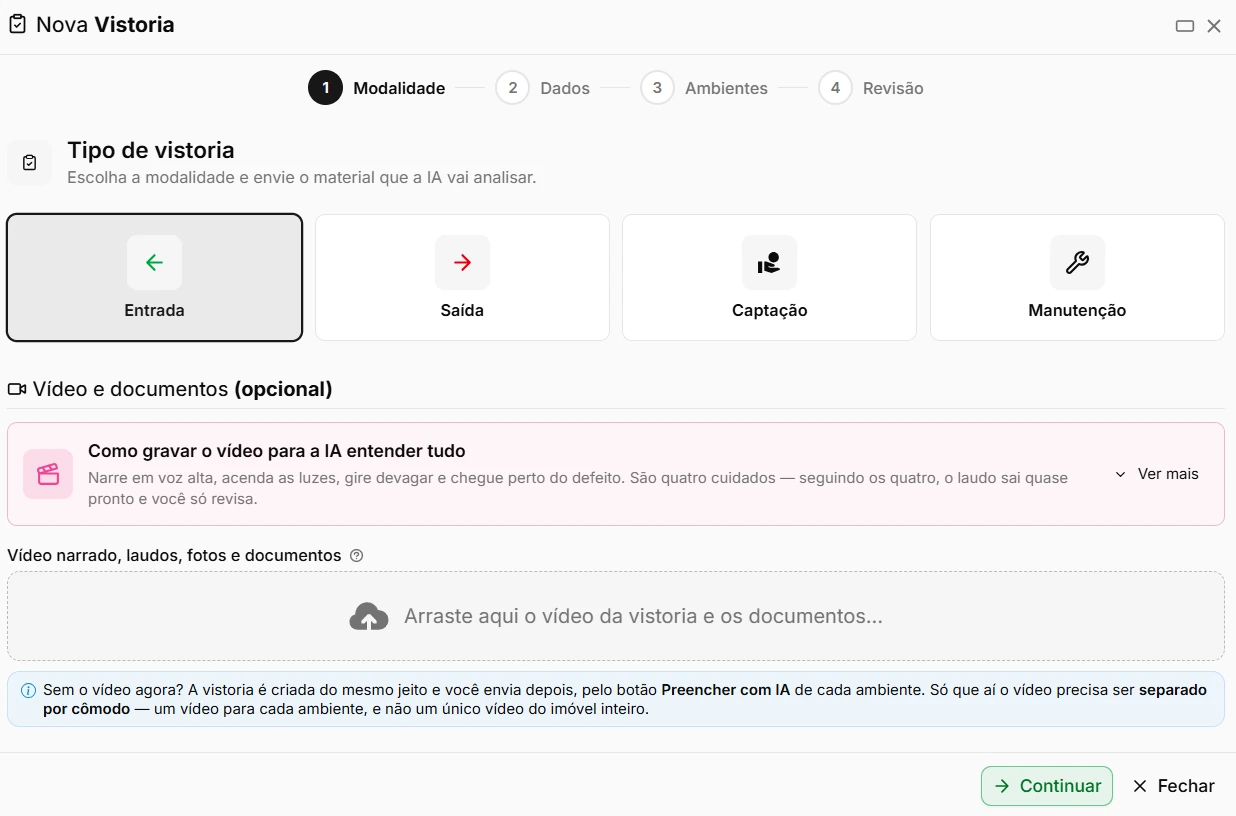Click the wrench Manutenção icon
The width and height of the screenshot is (1236, 816).
1077,263
